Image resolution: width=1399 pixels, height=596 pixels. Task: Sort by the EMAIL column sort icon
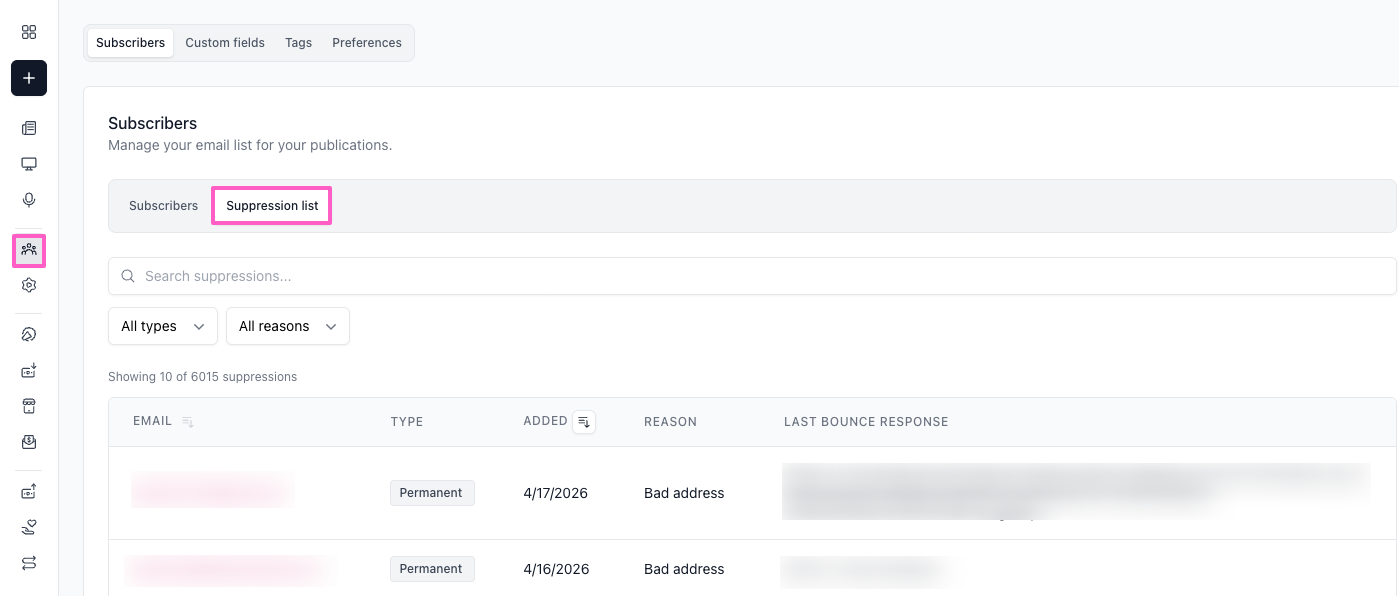tap(187, 422)
